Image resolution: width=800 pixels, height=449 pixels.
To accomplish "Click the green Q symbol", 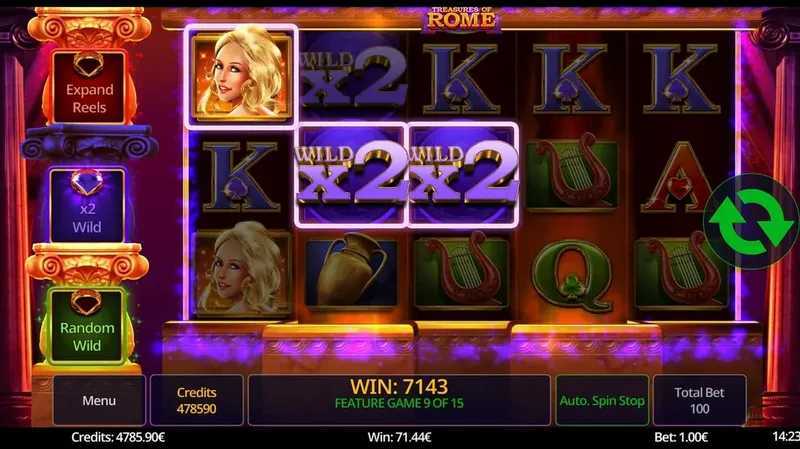I will tap(571, 274).
